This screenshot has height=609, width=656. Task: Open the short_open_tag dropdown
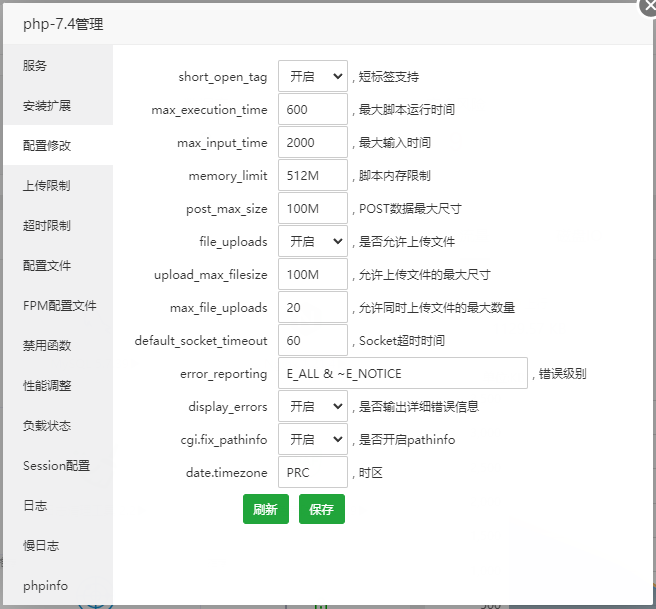coord(312,76)
